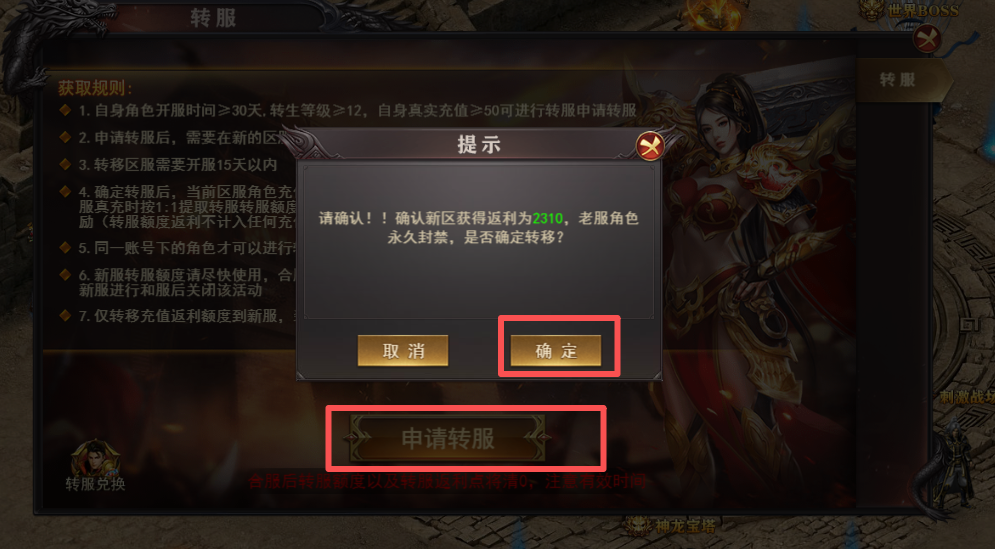Click the green 2310 rebate amount
995x549 pixels.
pos(548,218)
